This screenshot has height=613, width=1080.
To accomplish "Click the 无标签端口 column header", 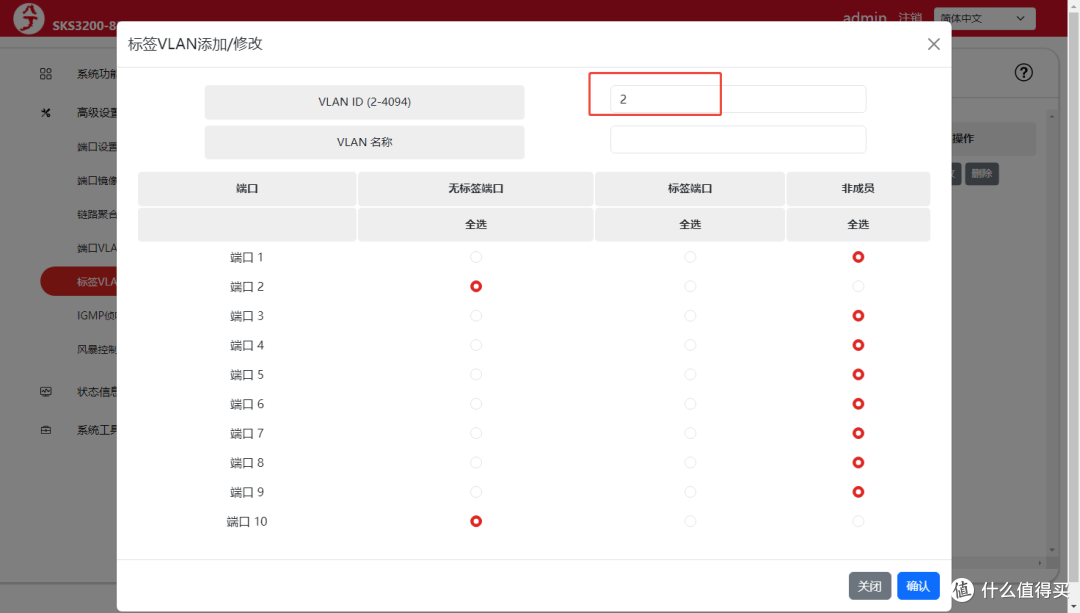I will tap(476, 189).
